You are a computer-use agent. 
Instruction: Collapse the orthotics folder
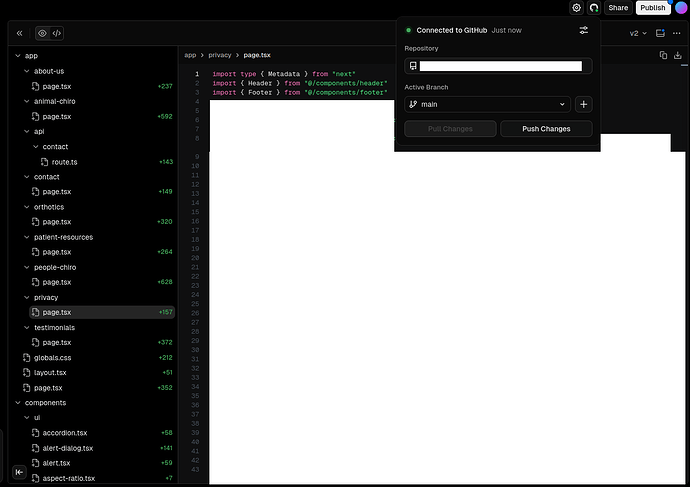pos(44,207)
